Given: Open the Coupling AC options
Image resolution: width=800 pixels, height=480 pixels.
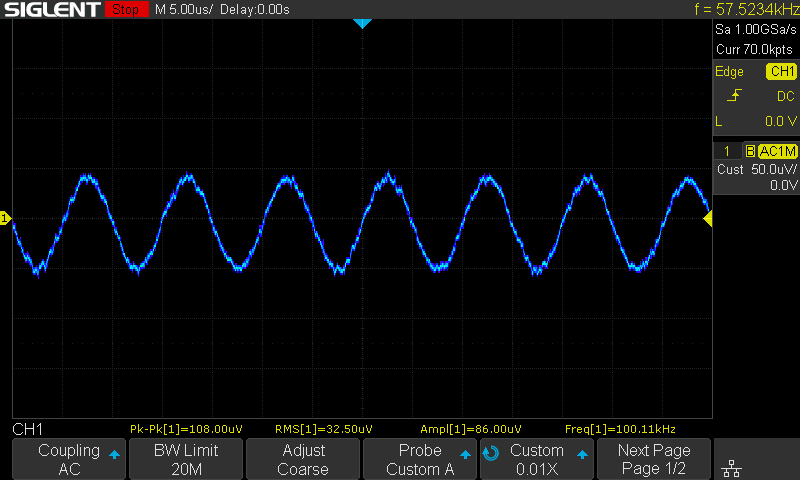Looking at the screenshot, I should pos(69,459).
